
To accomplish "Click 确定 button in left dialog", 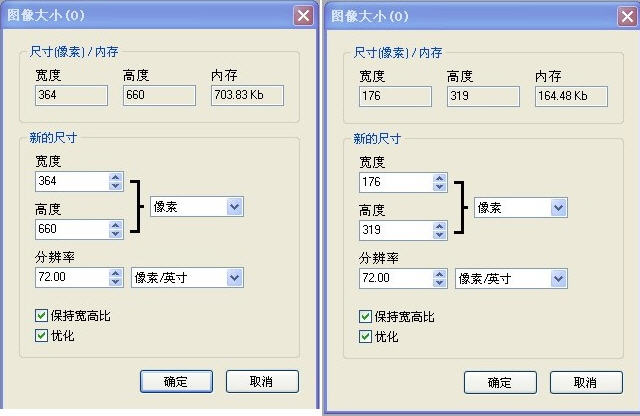I will [x=176, y=382].
